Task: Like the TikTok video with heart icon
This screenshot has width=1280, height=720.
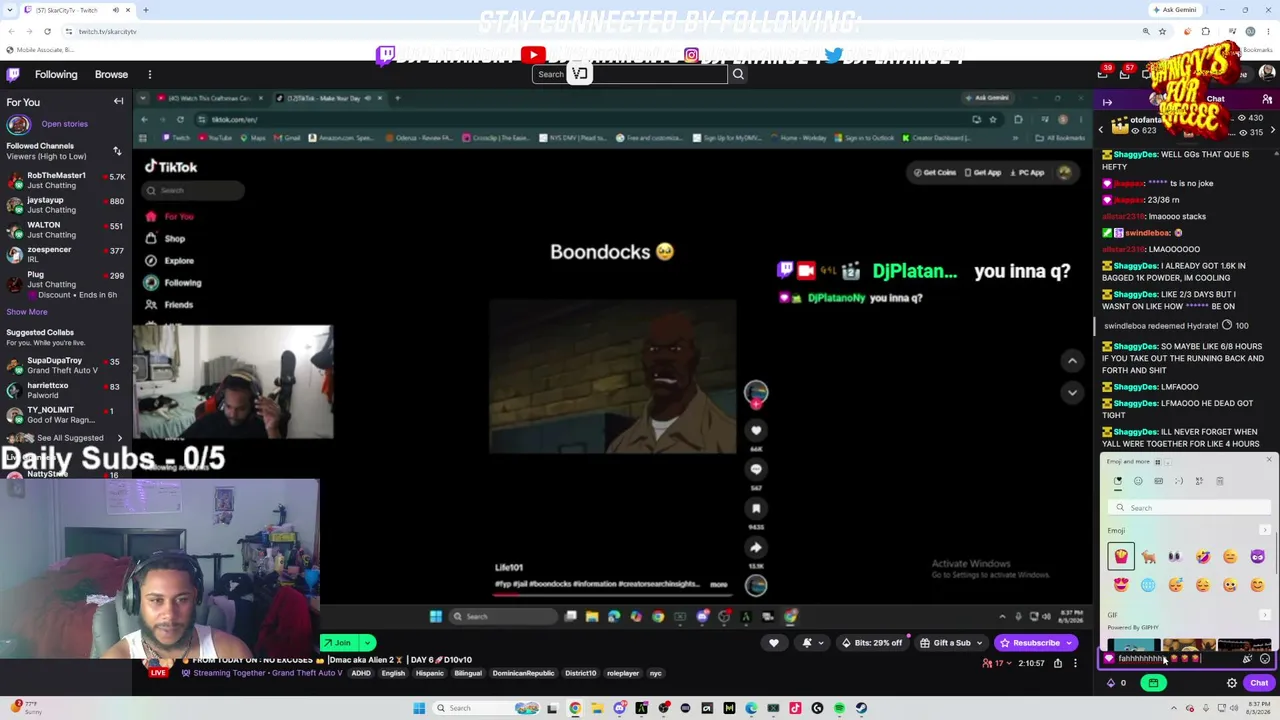Action: 756,430
